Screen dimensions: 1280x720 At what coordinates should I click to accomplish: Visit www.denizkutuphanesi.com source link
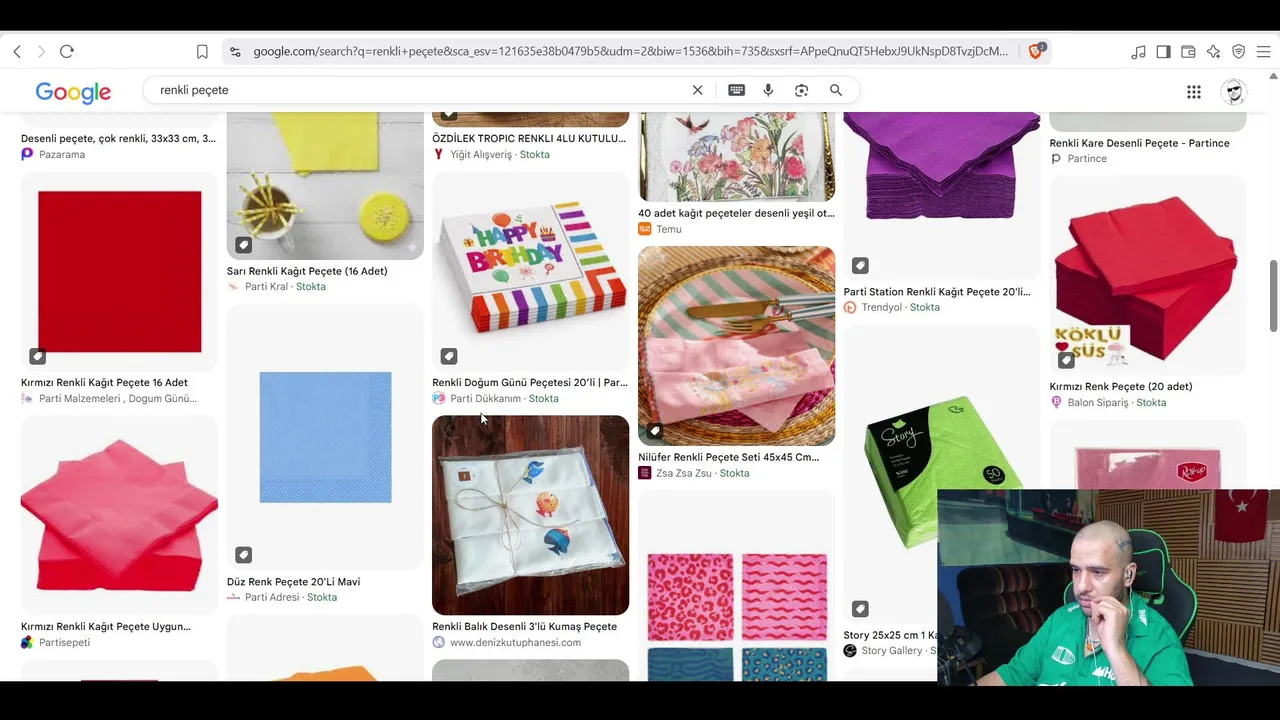pyautogui.click(x=515, y=642)
